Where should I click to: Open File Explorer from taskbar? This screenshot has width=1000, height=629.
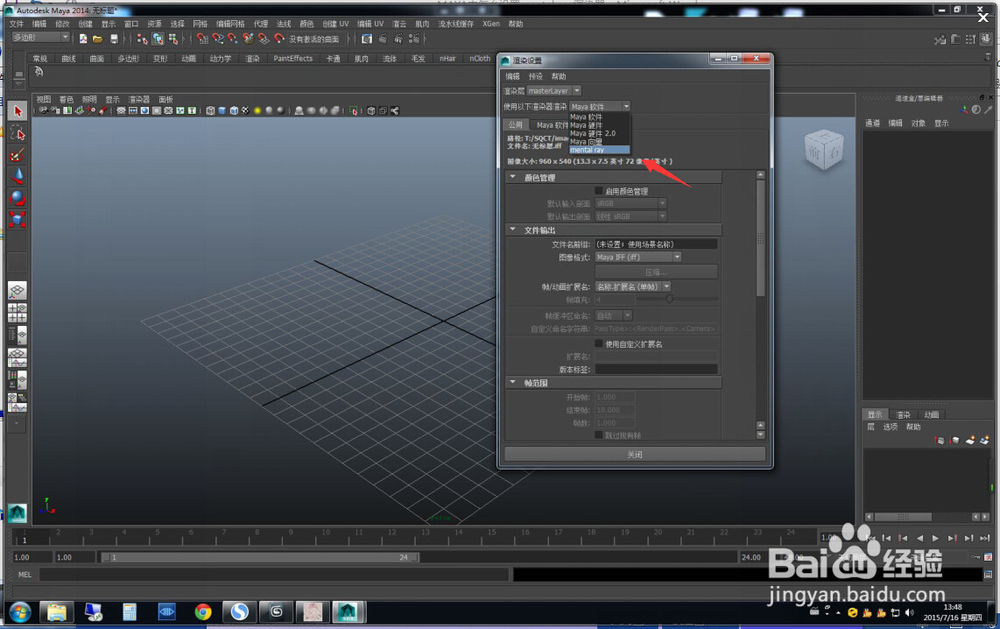[57, 612]
